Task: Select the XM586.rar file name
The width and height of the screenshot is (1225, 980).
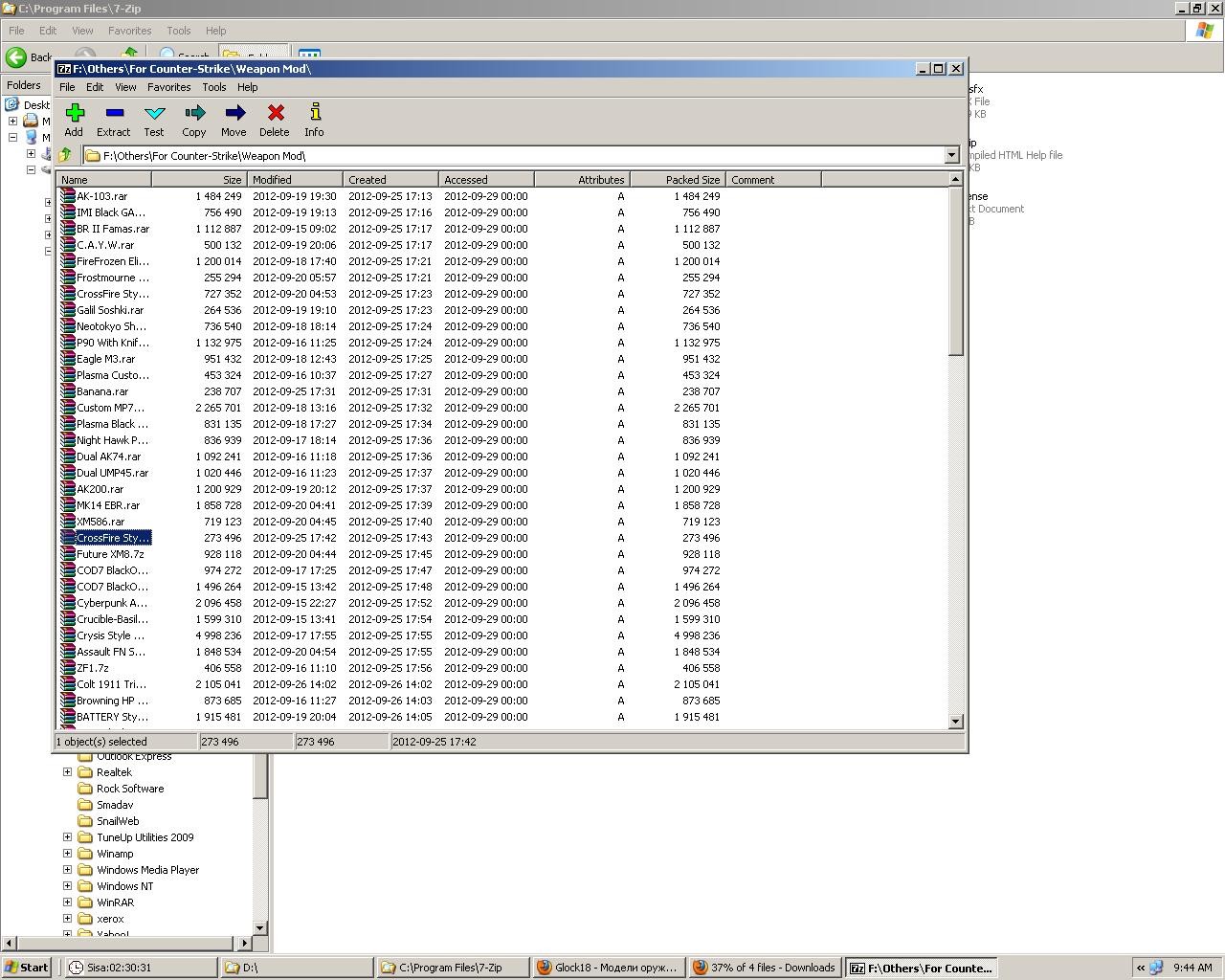Action: 100,522
